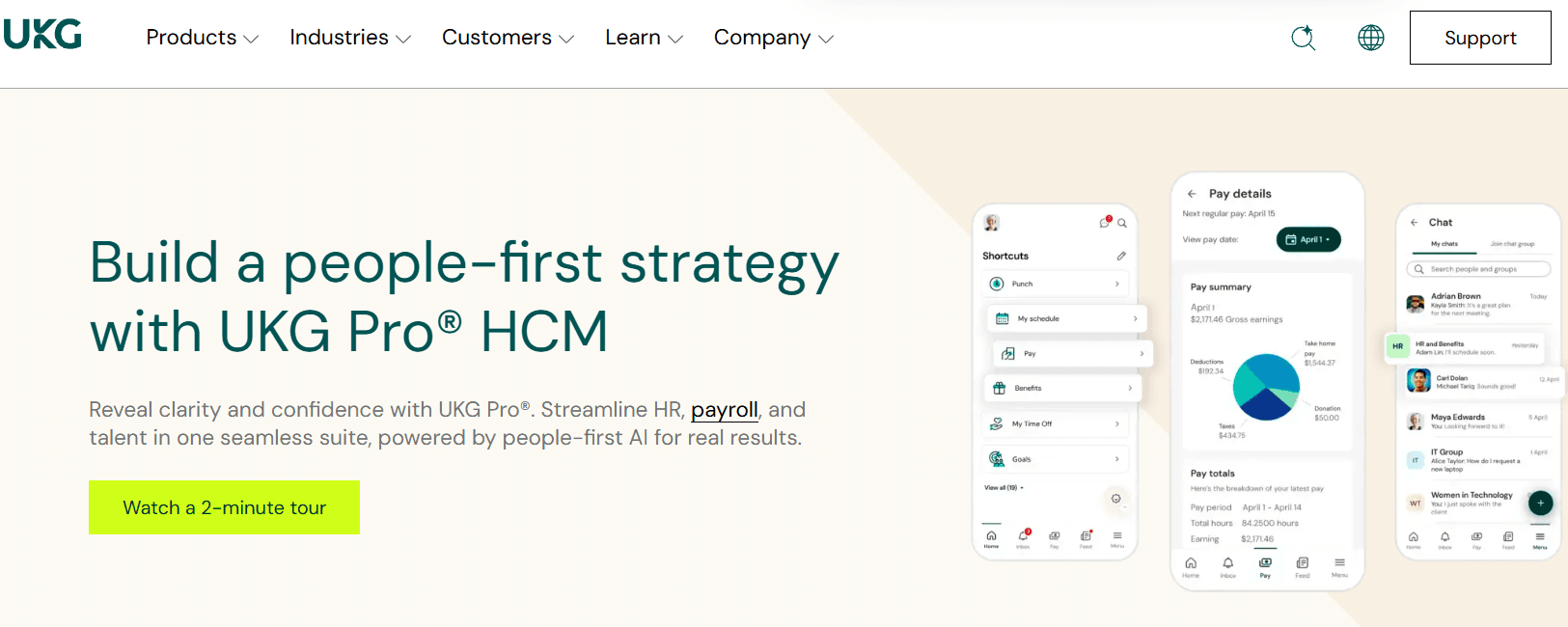Click the My schedule calendar icon
This screenshot has height=627, width=1568.
pyautogui.click(x=1003, y=318)
